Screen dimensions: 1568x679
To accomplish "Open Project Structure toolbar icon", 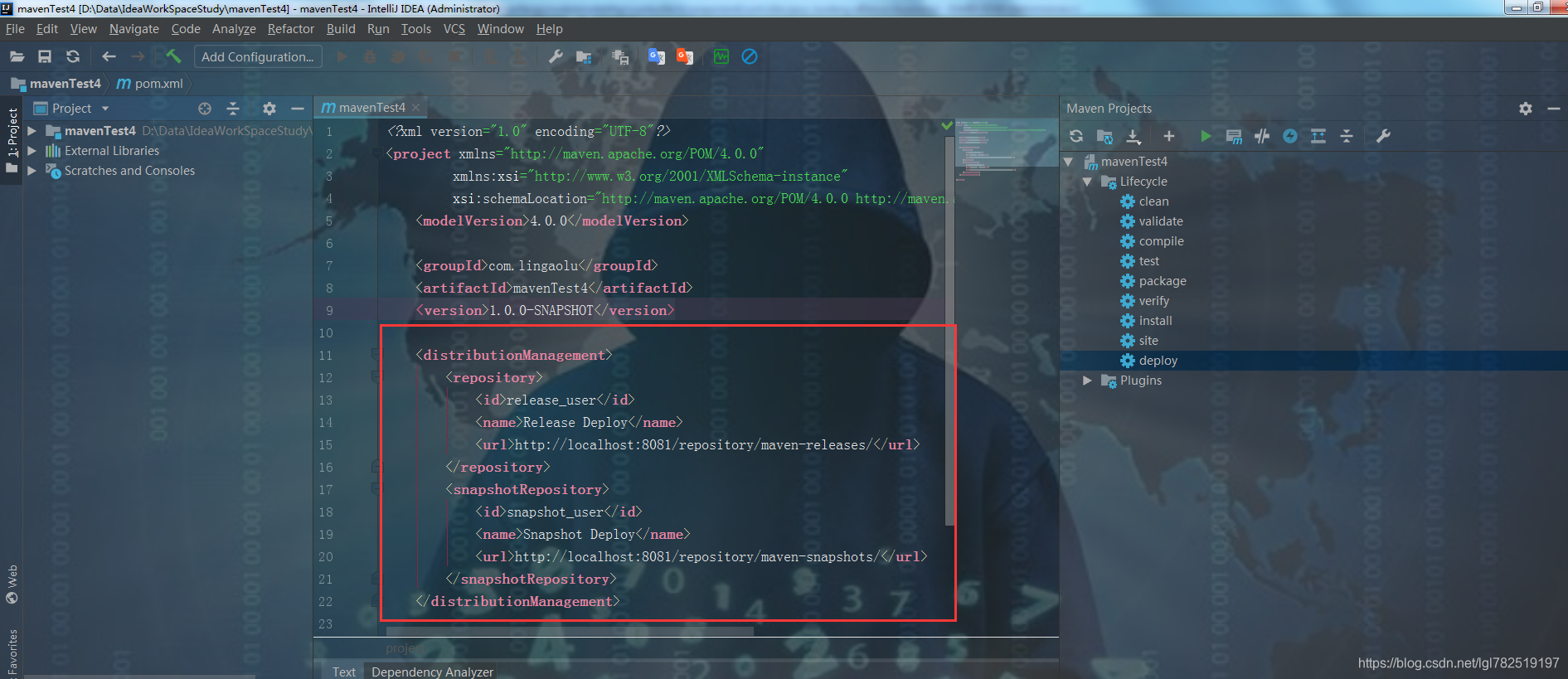I will (x=584, y=56).
